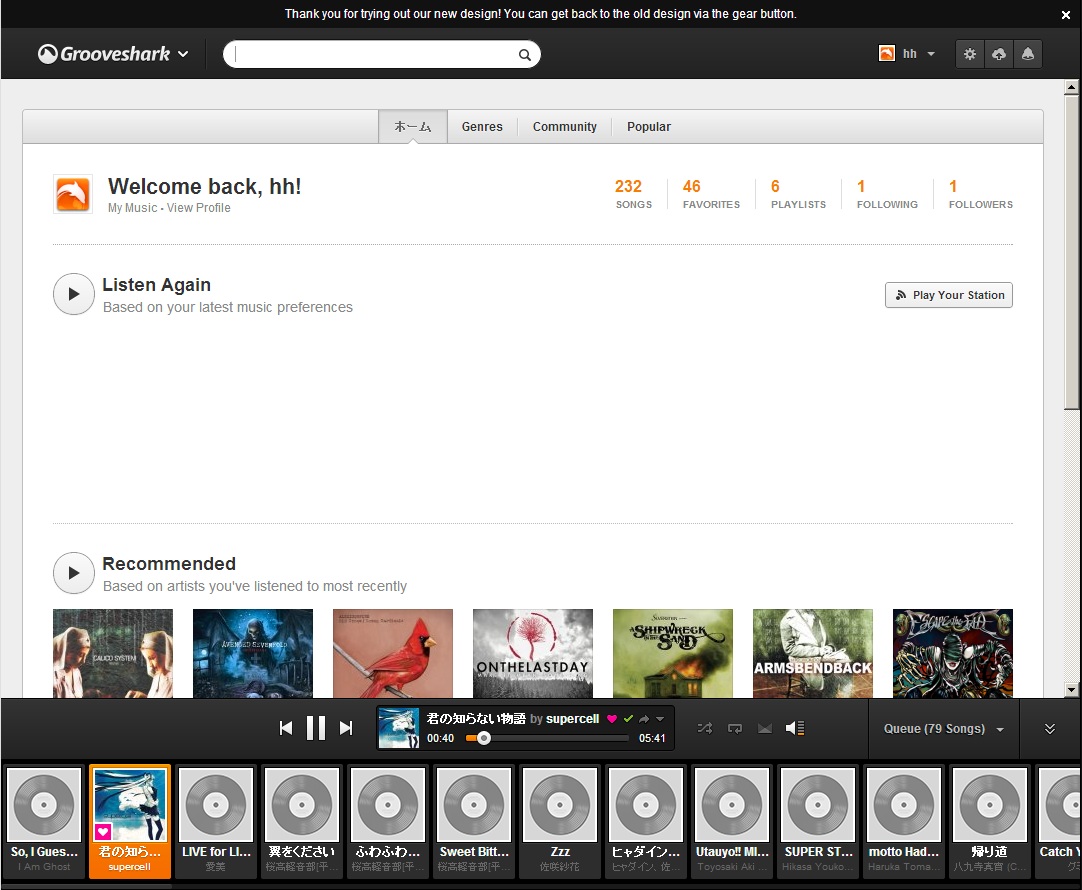Viewport: 1082px width, 890px height.
Task: Close the new design notification banner
Action: coord(1065,14)
